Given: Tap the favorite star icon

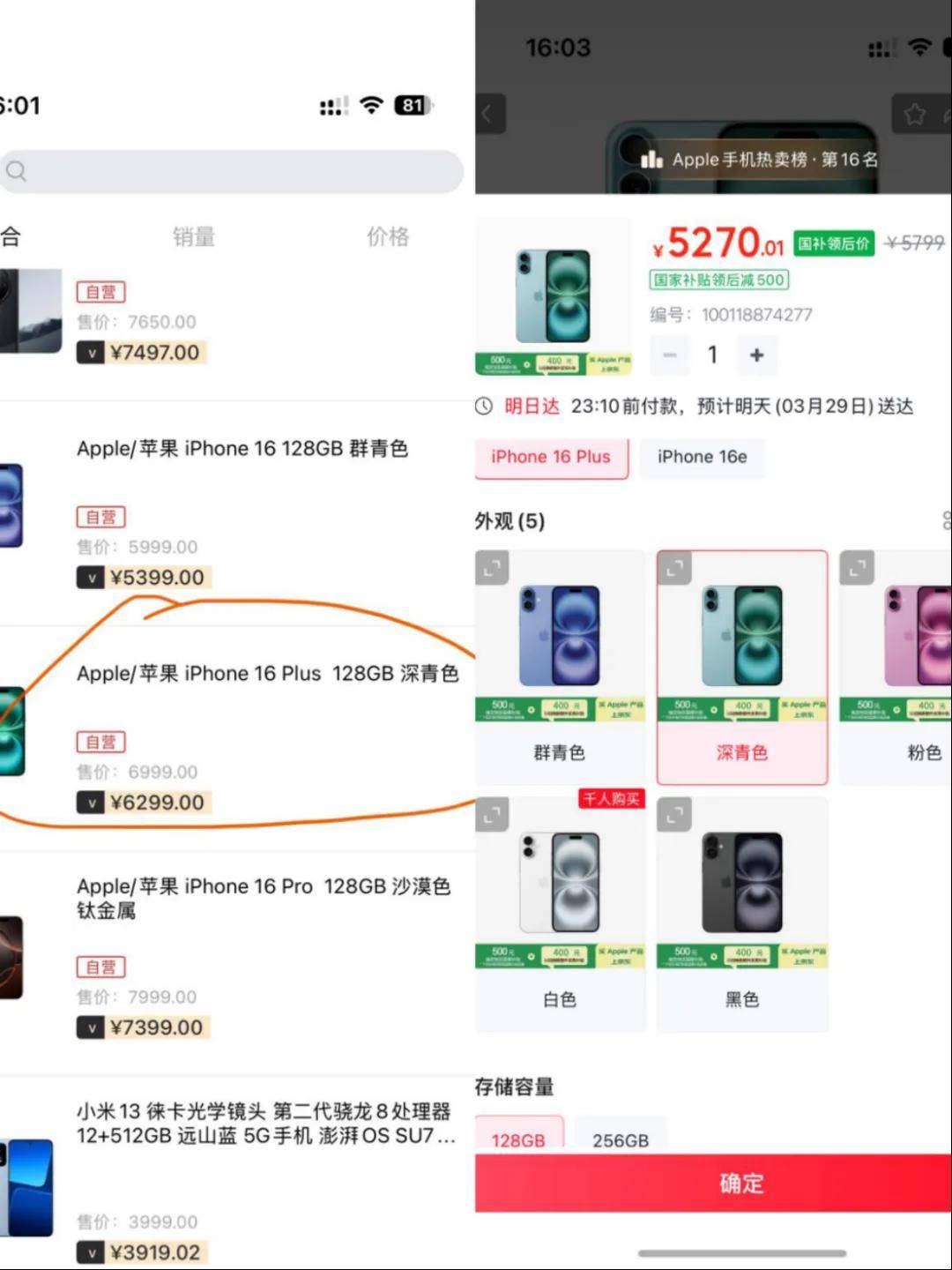Looking at the screenshot, I should pyautogui.click(x=917, y=114).
